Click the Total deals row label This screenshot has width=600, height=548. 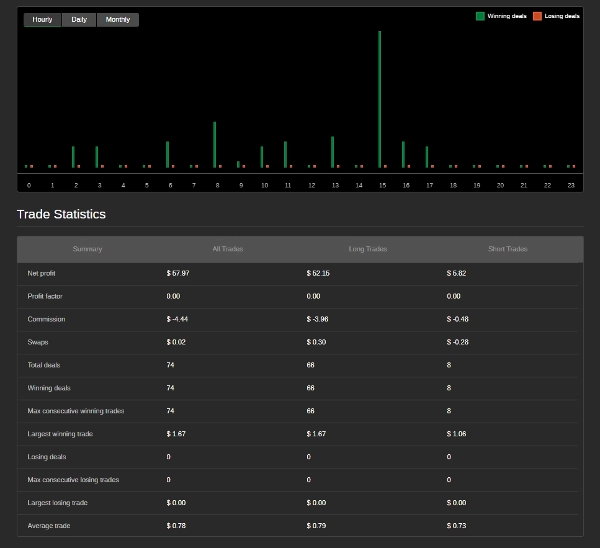pos(44,365)
